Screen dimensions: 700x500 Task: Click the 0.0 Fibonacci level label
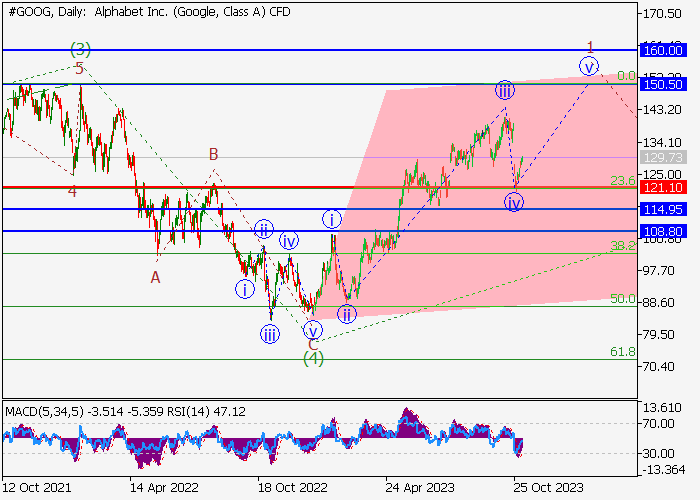tap(626, 76)
